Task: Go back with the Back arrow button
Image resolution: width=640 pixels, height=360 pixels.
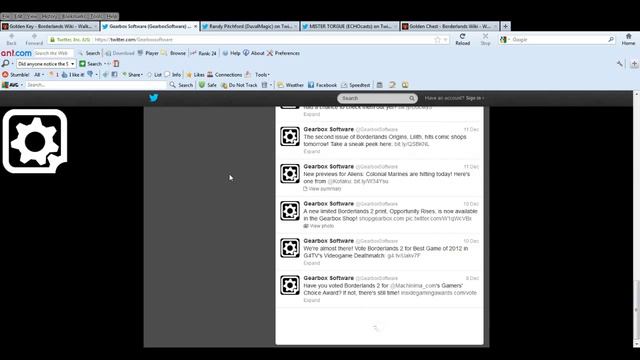Action: 11,39
